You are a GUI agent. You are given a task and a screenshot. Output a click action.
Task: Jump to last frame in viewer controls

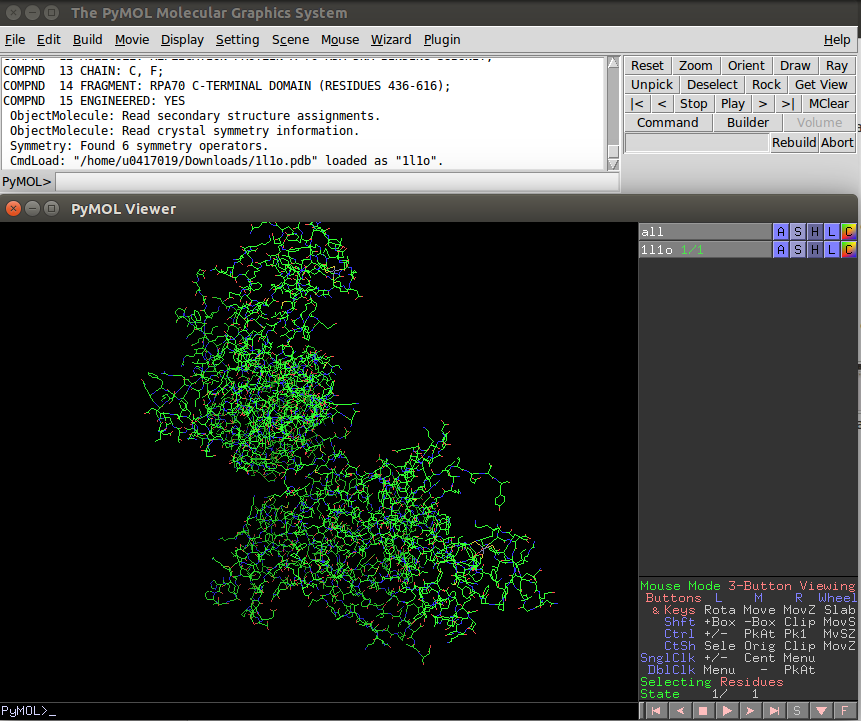point(774,711)
